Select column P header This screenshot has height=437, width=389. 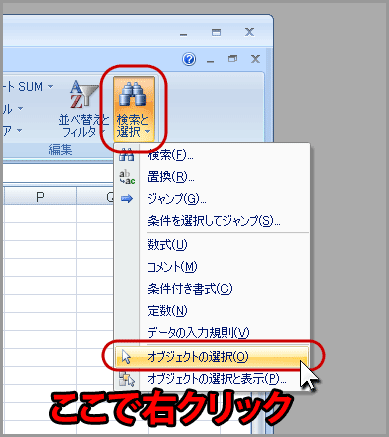click(40, 197)
